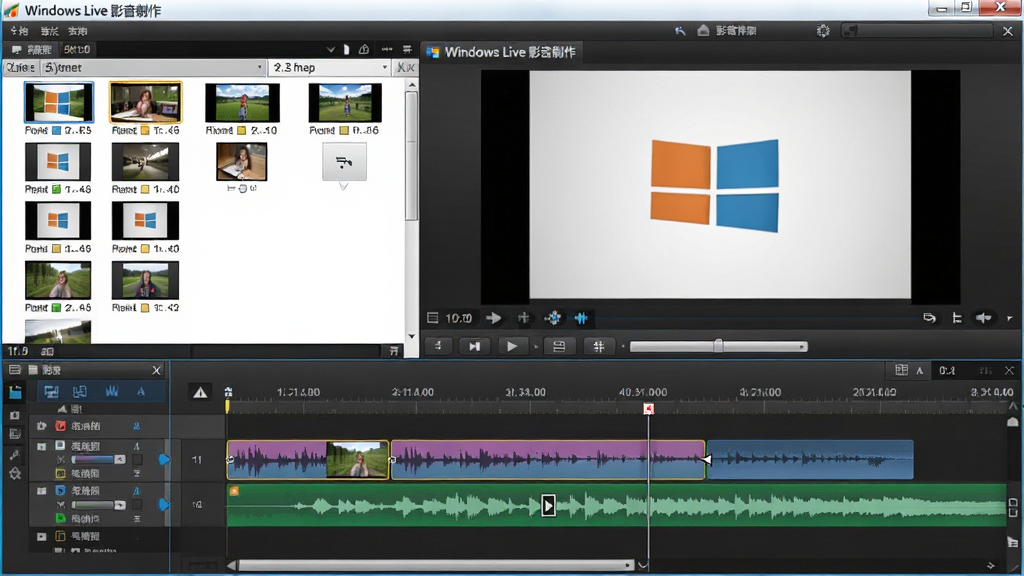Select the blue pan/move icon under the preview
The width and height of the screenshot is (1024, 576).
(x=552, y=318)
